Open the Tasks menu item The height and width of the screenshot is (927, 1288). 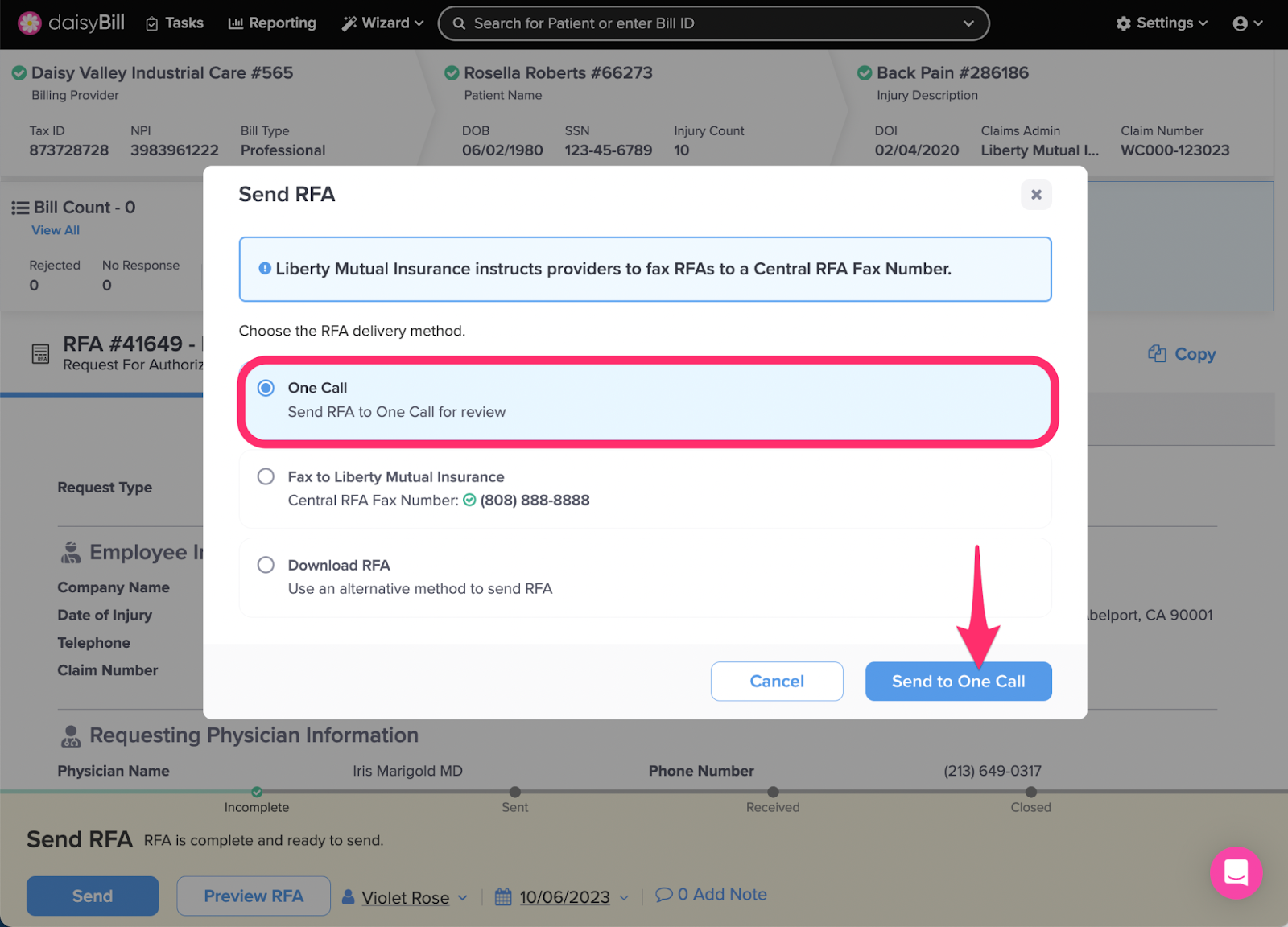tap(175, 23)
